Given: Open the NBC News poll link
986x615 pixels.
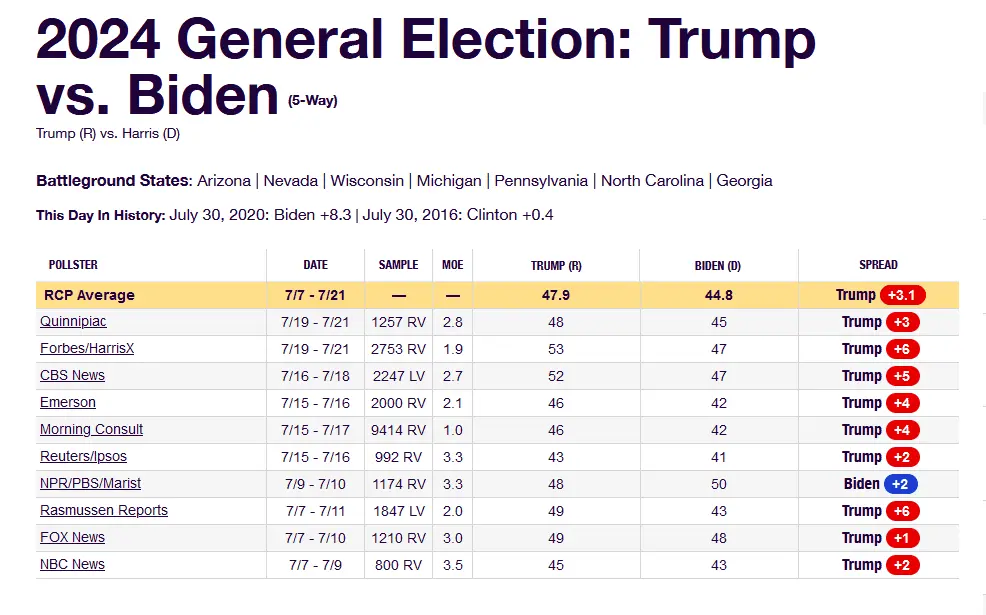Looking at the screenshot, I should 72,565.
